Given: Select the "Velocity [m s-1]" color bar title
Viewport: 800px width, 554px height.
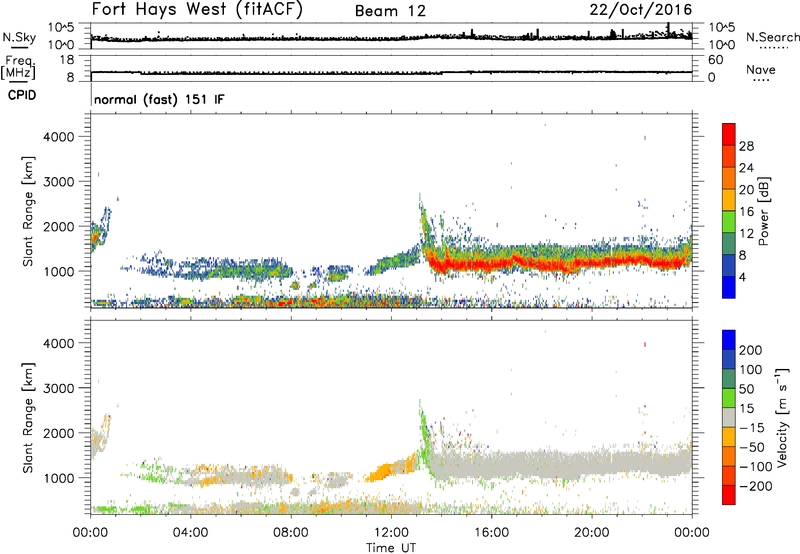Looking at the screenshot, I should 782,418.
